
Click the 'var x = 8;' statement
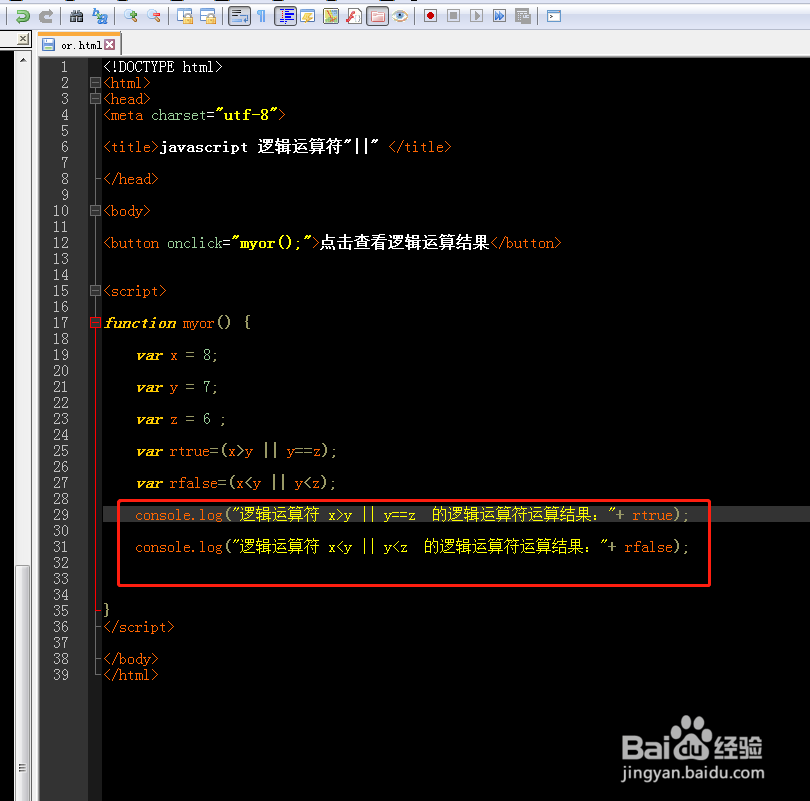coord(177,355)
